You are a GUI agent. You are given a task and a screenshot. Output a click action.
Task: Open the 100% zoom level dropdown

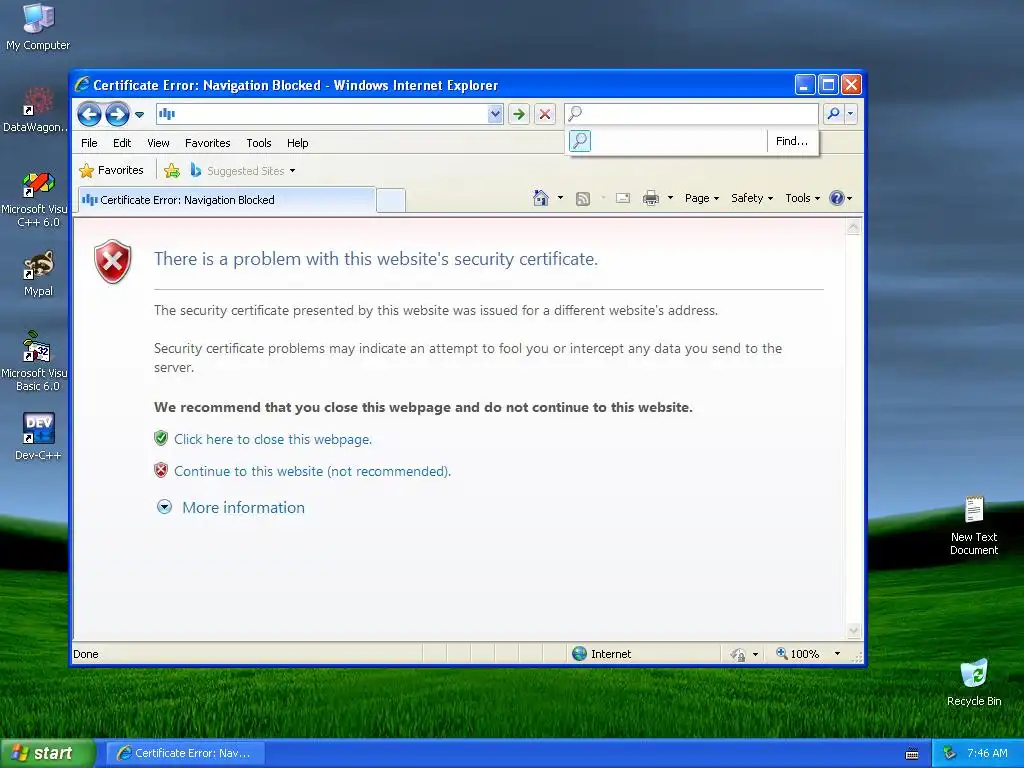(837, 654)
